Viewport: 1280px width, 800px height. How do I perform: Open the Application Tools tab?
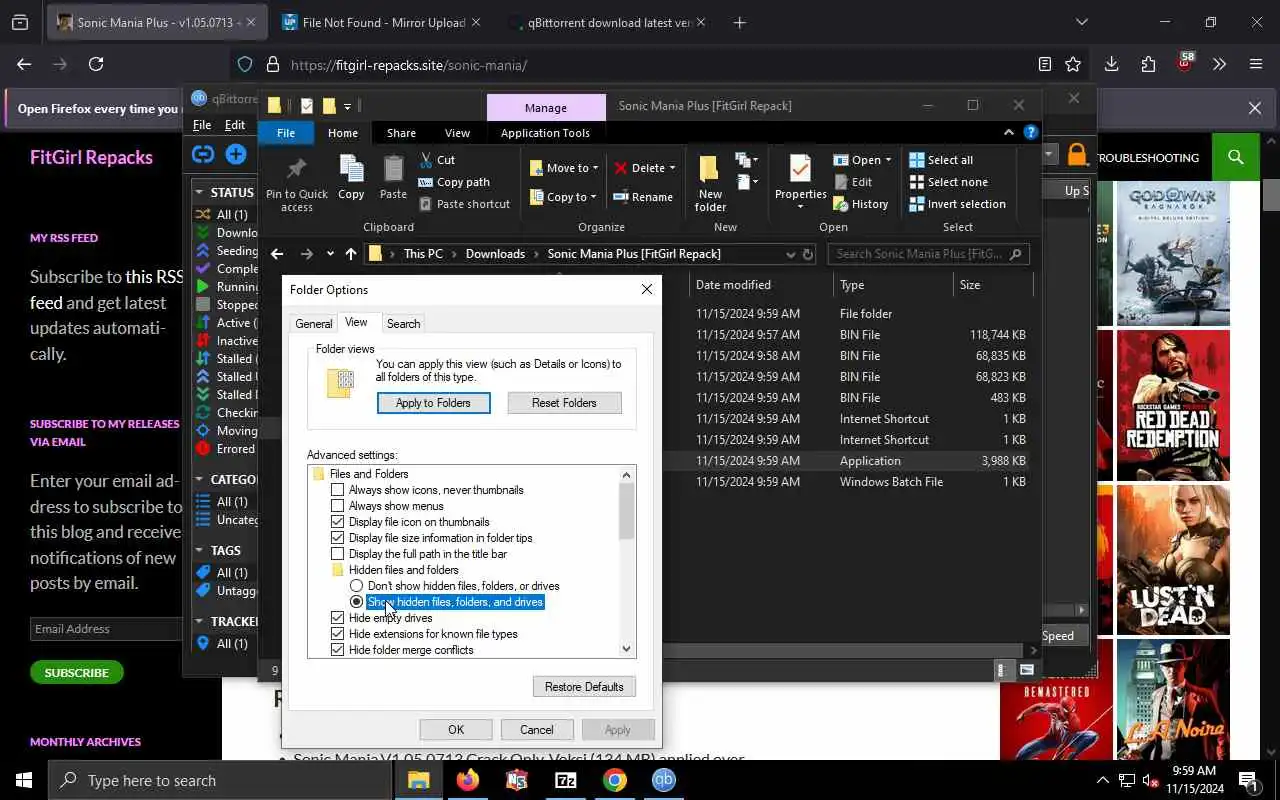[545, 133]
